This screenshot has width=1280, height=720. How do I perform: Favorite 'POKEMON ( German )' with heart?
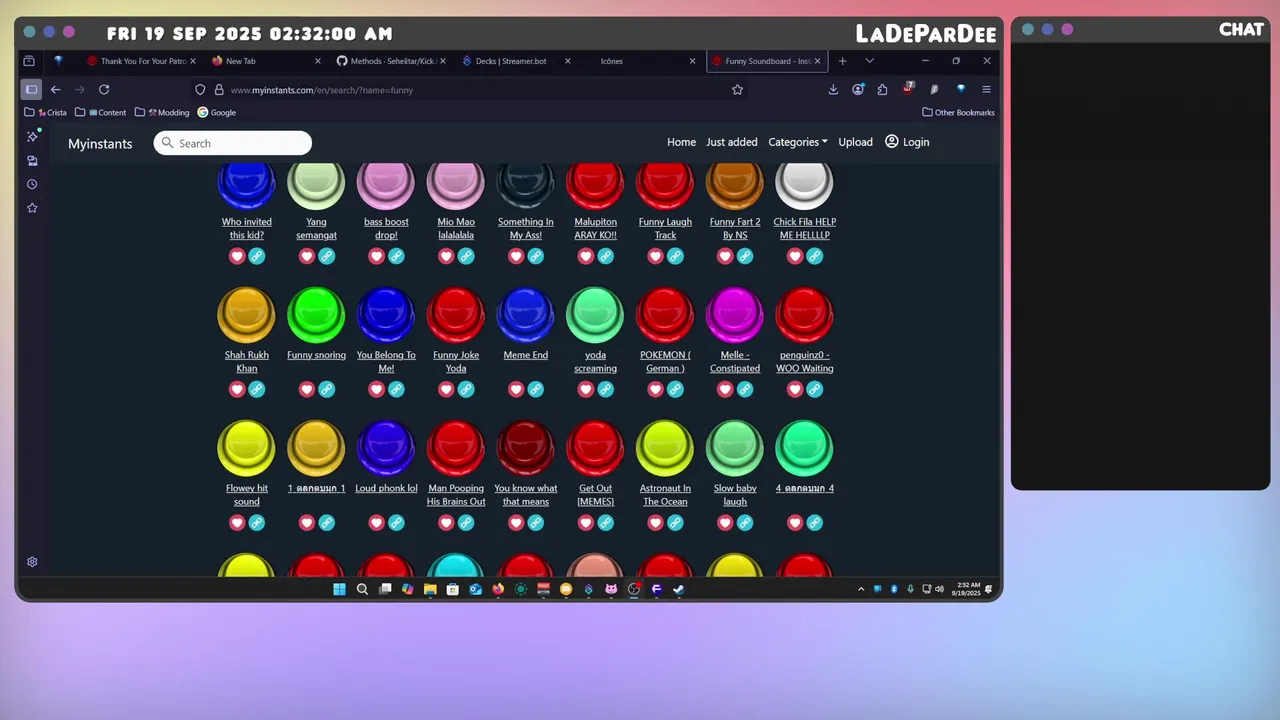click(x=655, y=389)
